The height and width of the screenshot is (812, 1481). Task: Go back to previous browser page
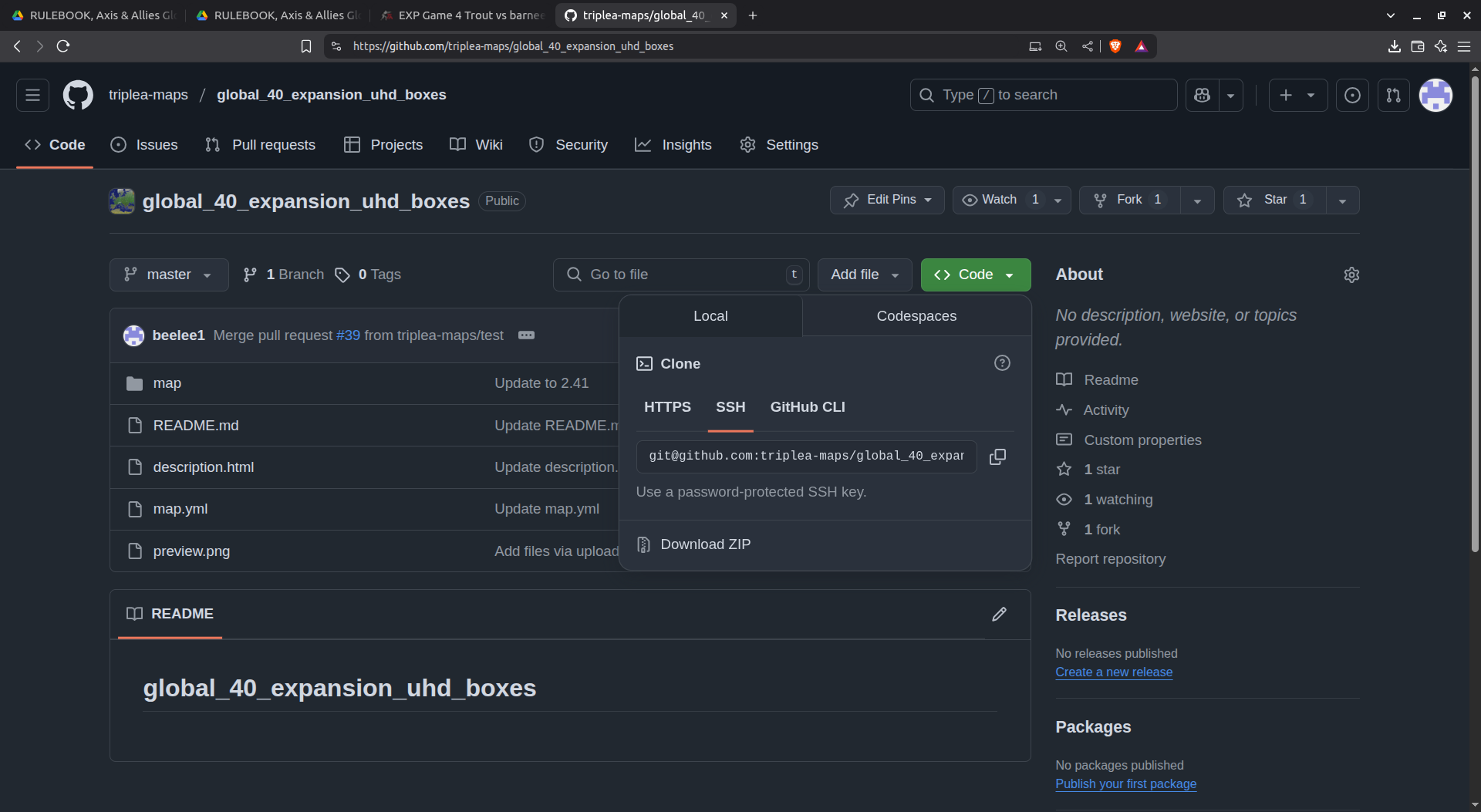(17, 46)
